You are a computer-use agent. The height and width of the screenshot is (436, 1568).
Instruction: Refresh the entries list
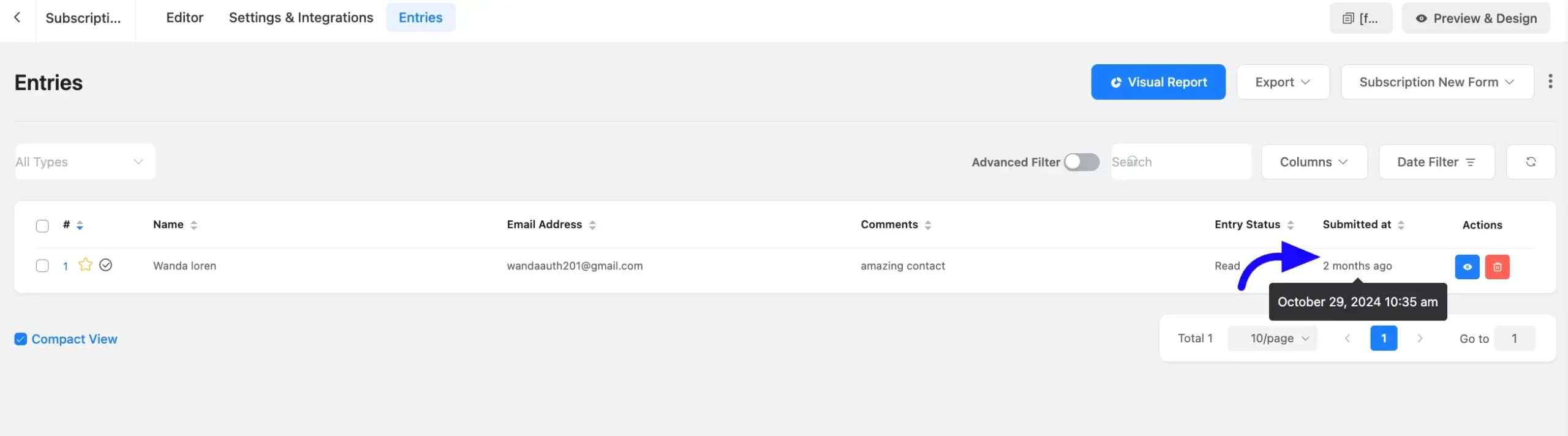(1530, 162)
